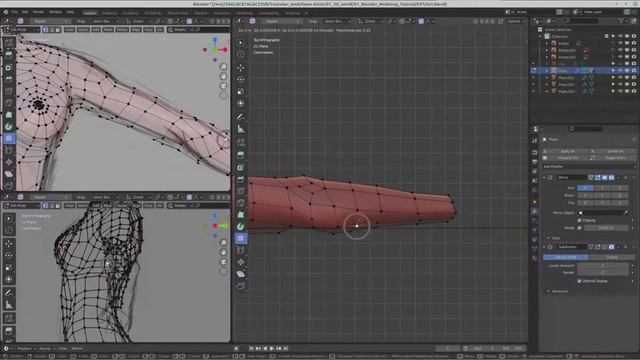Viewport: 640px width, 360px height.
Task: Toggle Mirror Bisect Z button
Action: point(620,195)
